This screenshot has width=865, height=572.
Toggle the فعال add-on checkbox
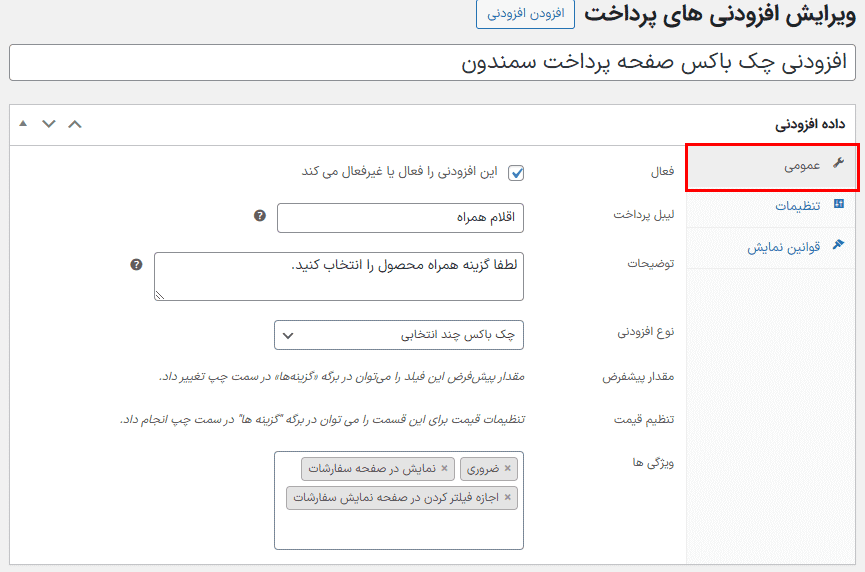click(516, 173)
